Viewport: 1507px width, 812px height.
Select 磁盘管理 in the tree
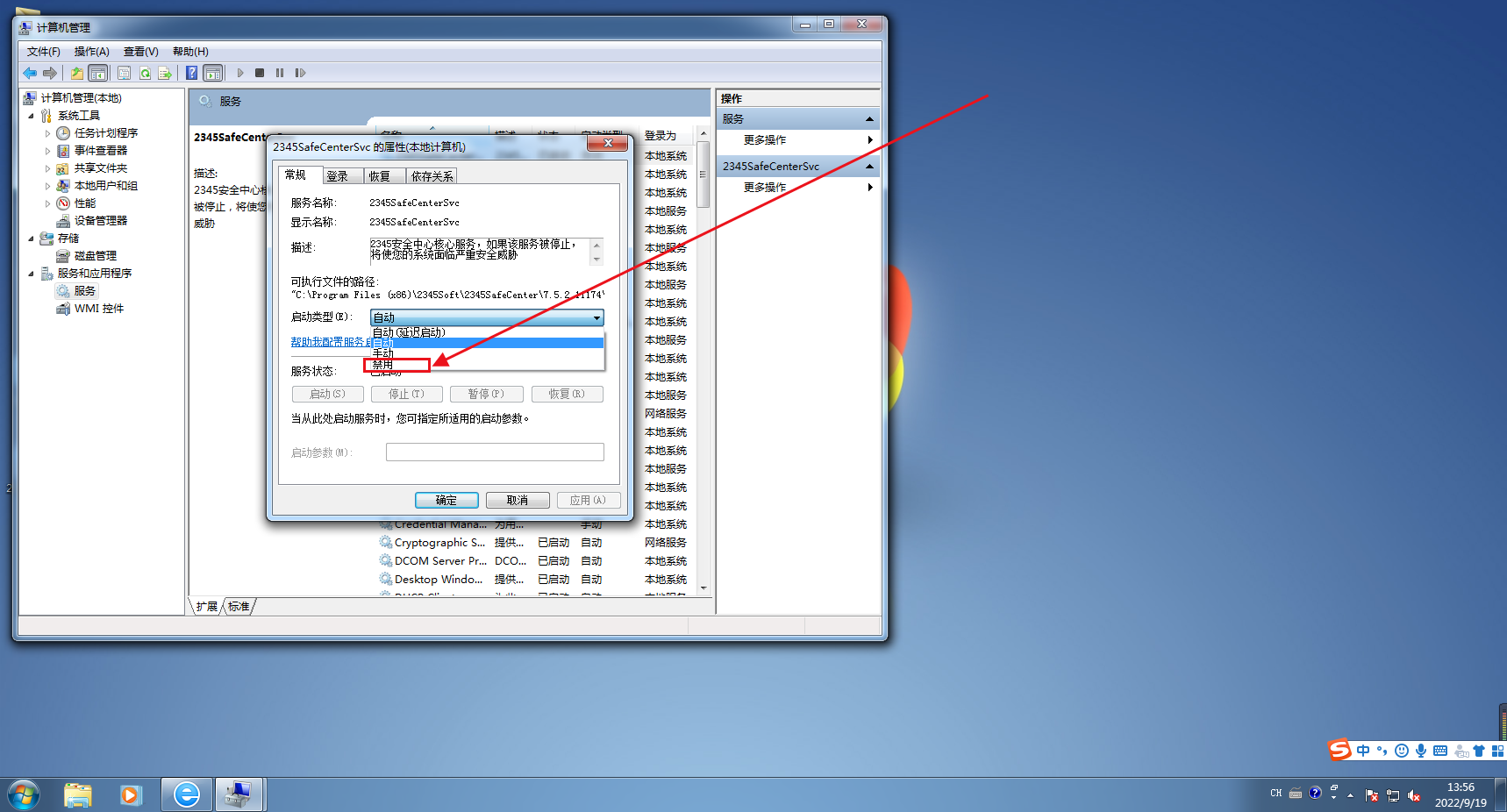tap(95, 256)
